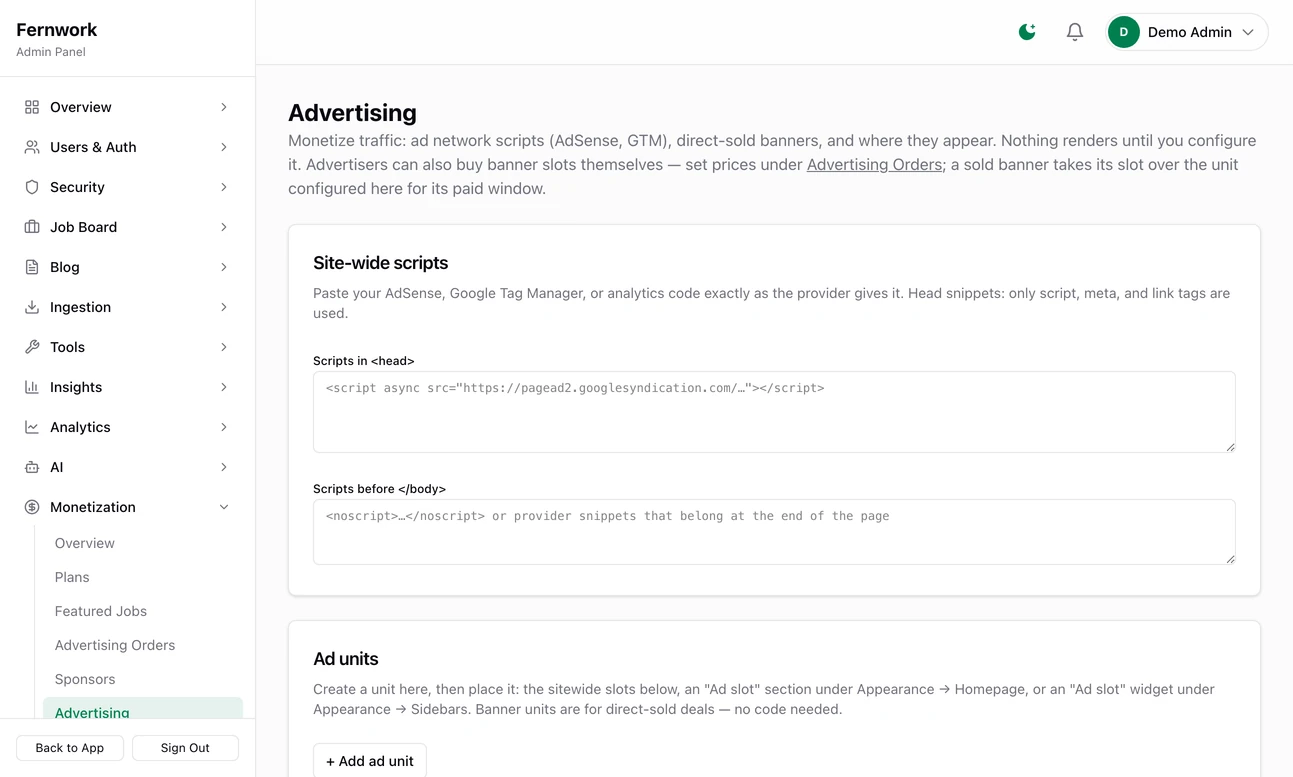The width and height of the screenshot is (1293, 777).
Task: Toggle dark mode with moon icon
Action: click(1027, 32)
